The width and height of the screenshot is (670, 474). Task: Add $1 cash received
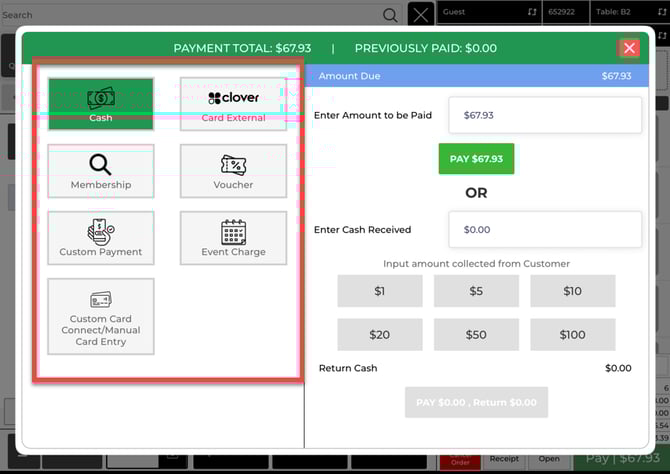[x=380, y=291]
